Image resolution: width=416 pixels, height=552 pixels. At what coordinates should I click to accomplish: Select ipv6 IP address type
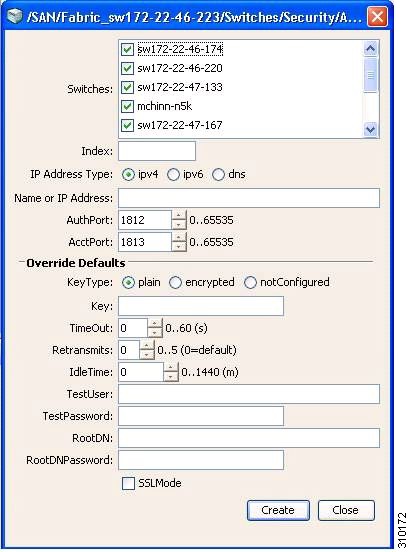click(173, 175)
